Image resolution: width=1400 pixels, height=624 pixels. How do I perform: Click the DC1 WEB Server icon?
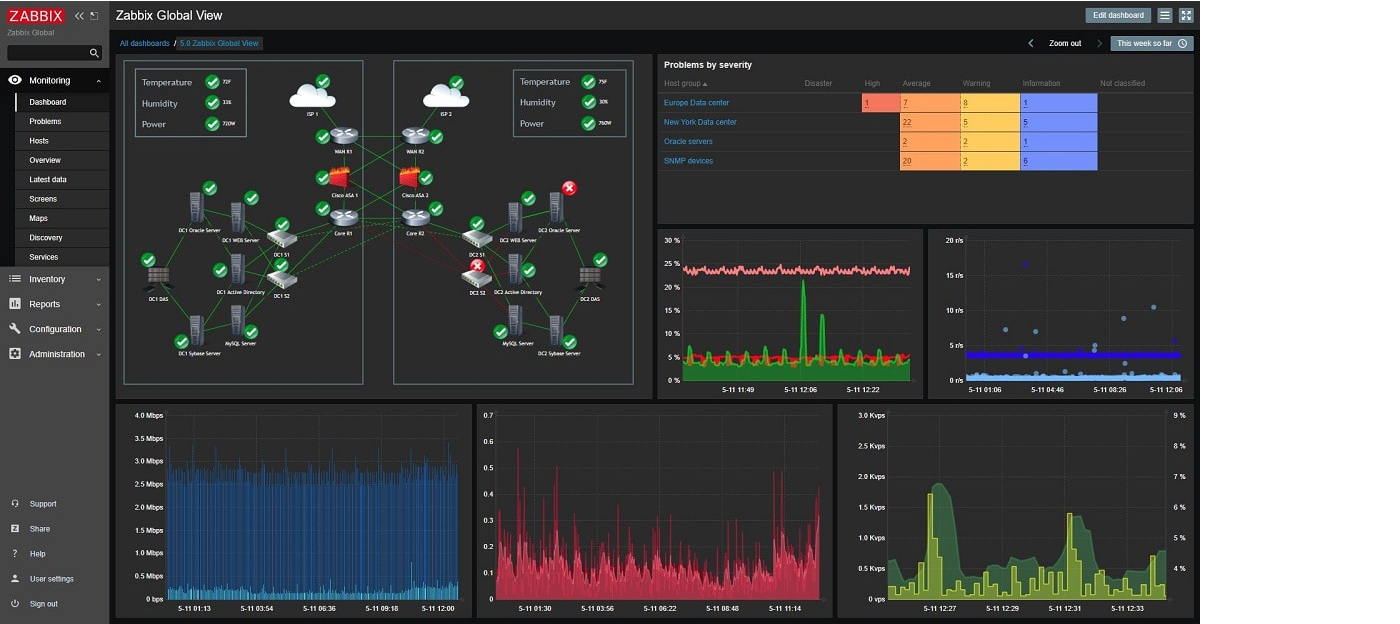tap(238, 218)
